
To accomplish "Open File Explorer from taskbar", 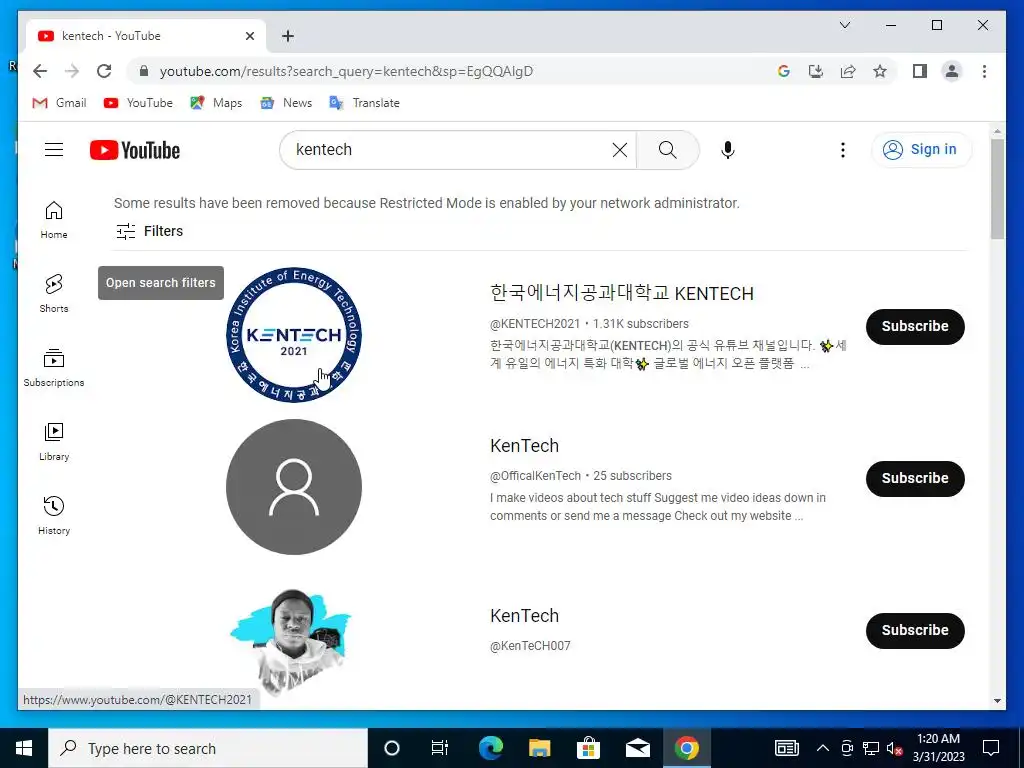I will [x=539, y=748].
